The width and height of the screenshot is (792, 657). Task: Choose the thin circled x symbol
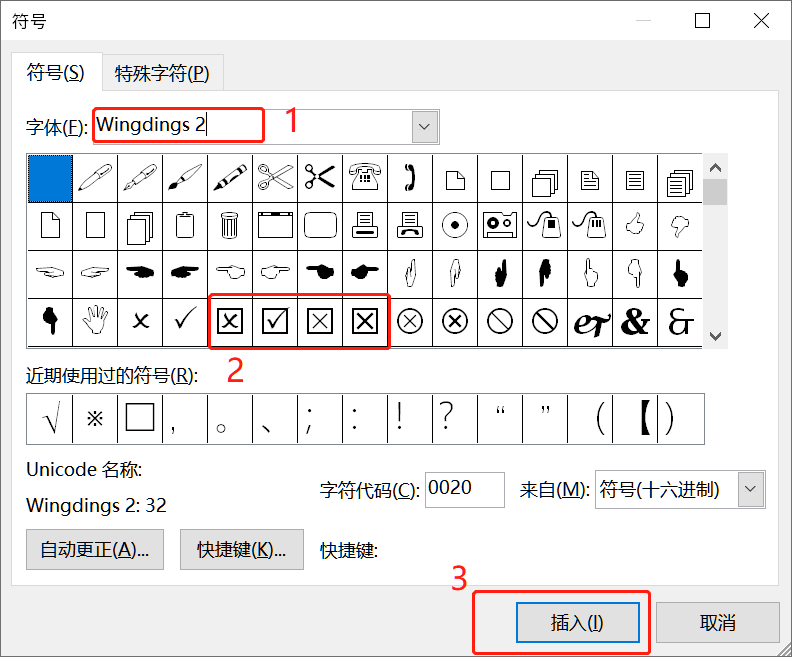coord(410,322)
